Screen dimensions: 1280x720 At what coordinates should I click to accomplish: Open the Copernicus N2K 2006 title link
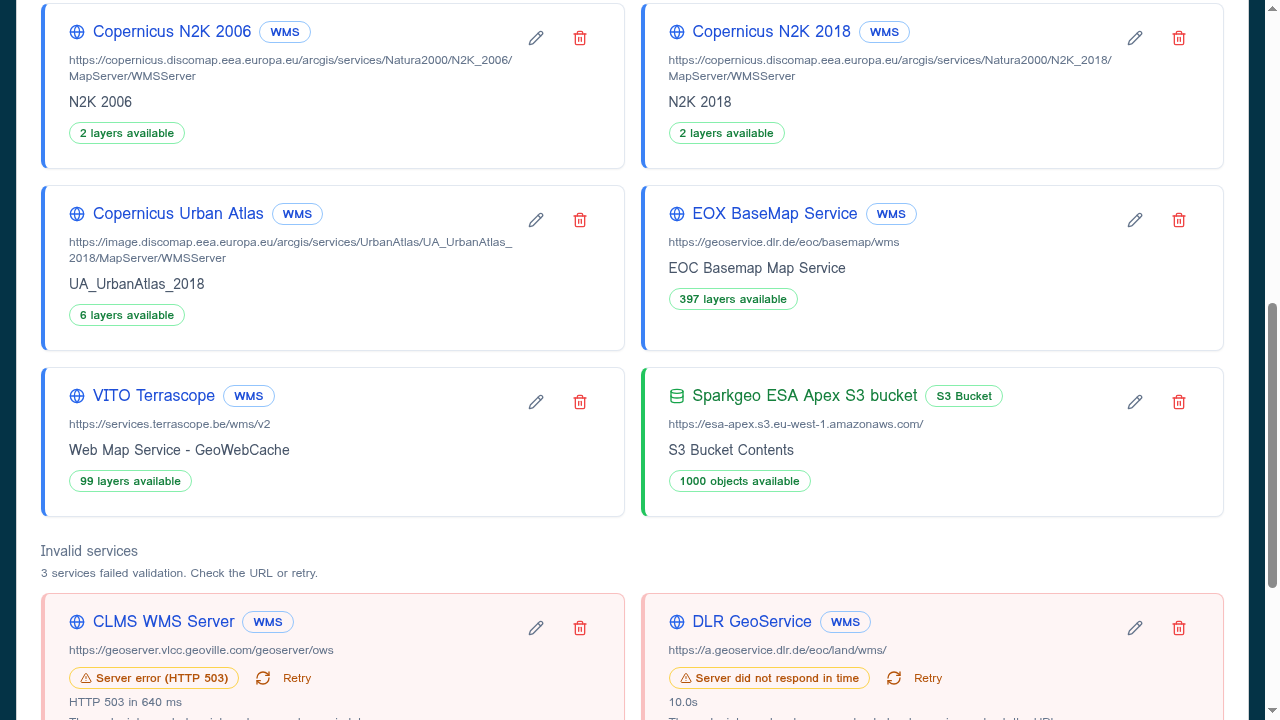[172, 32]
